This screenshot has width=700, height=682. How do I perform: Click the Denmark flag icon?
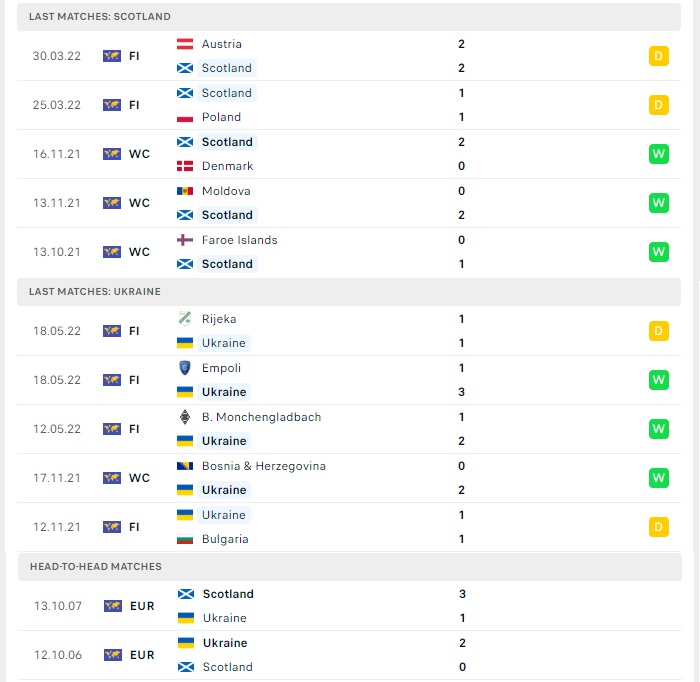pos(185,166)
